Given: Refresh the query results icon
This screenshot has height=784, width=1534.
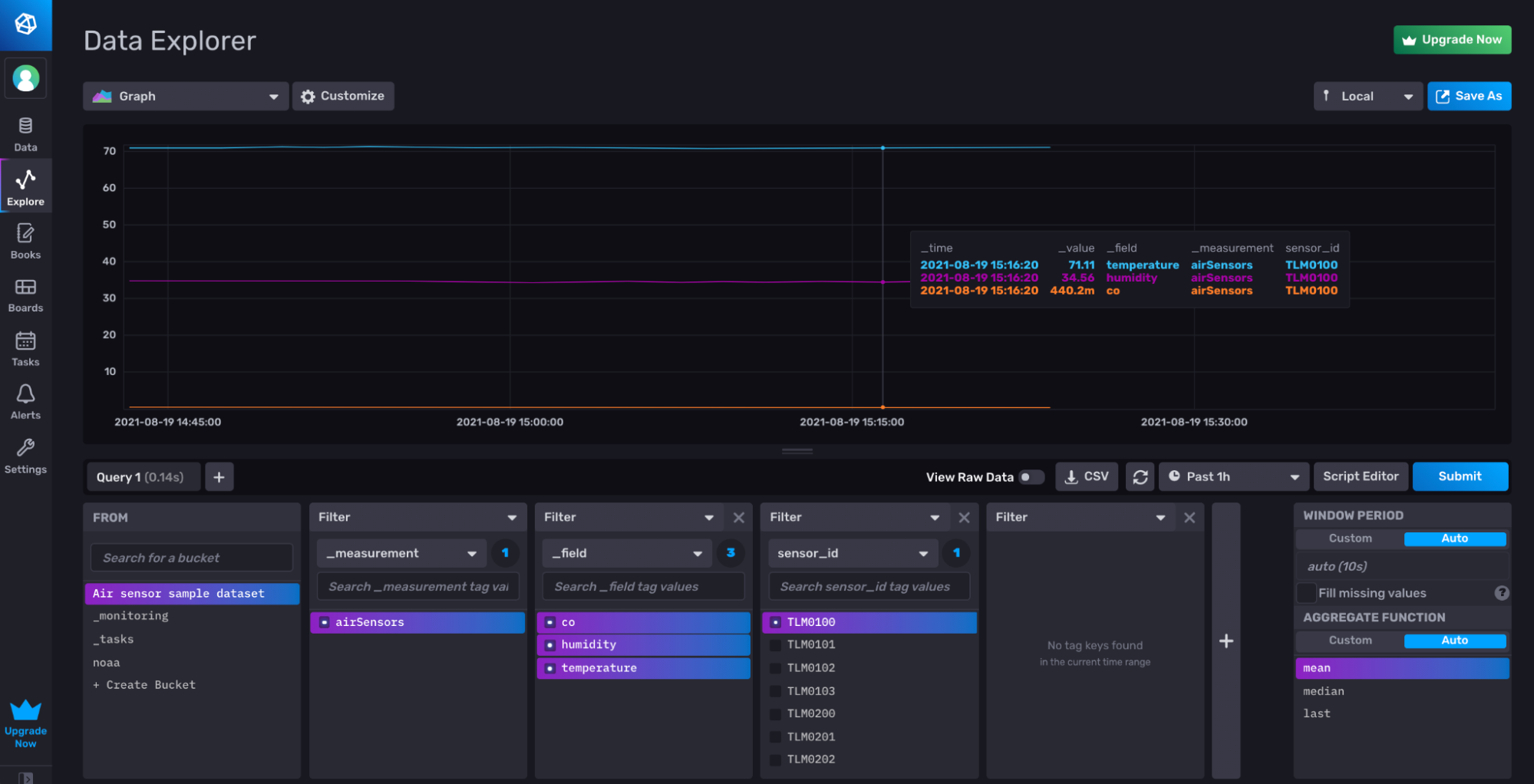Looking at the screenshot, I should point(1140,476).
